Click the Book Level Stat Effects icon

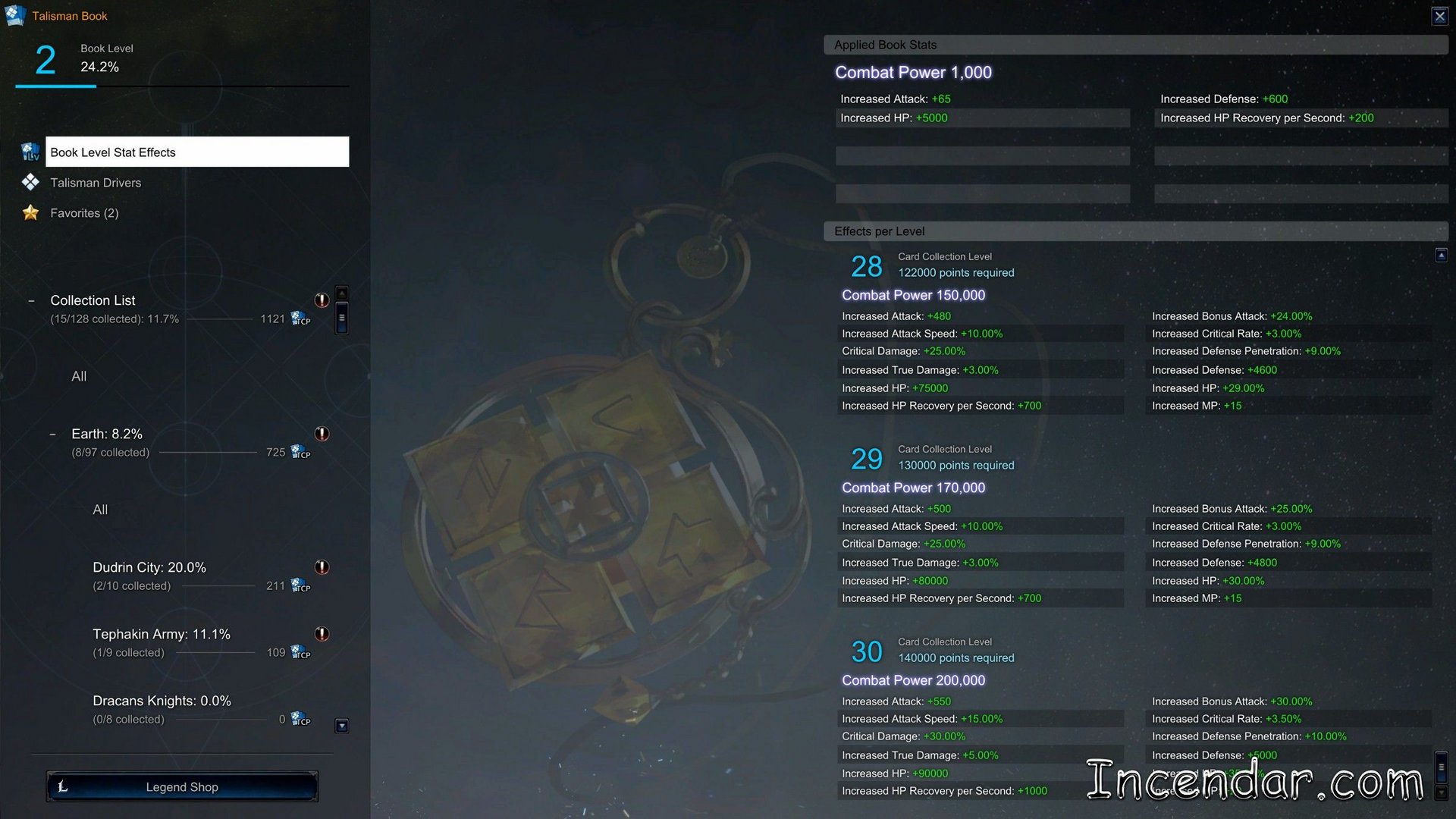pyautogui.click(x=30, y=152)
